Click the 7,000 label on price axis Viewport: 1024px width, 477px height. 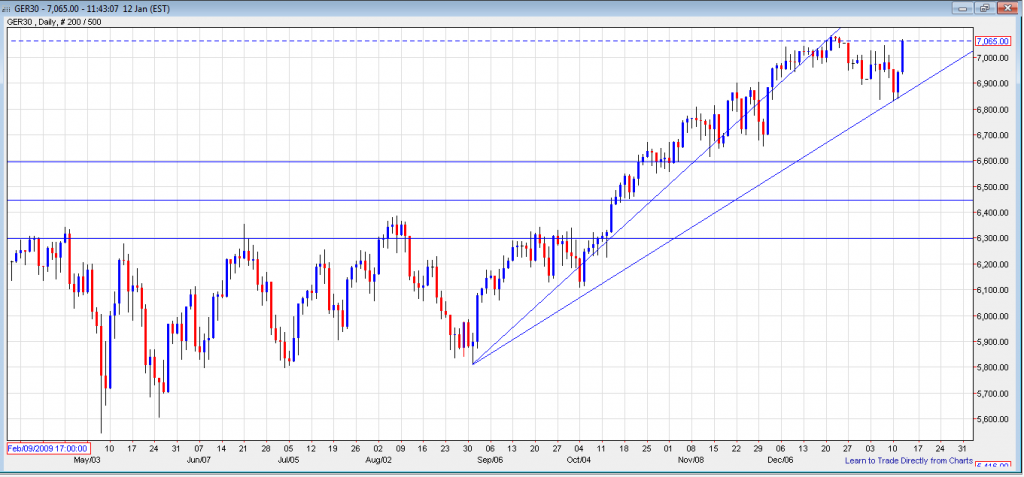point(989,58)
